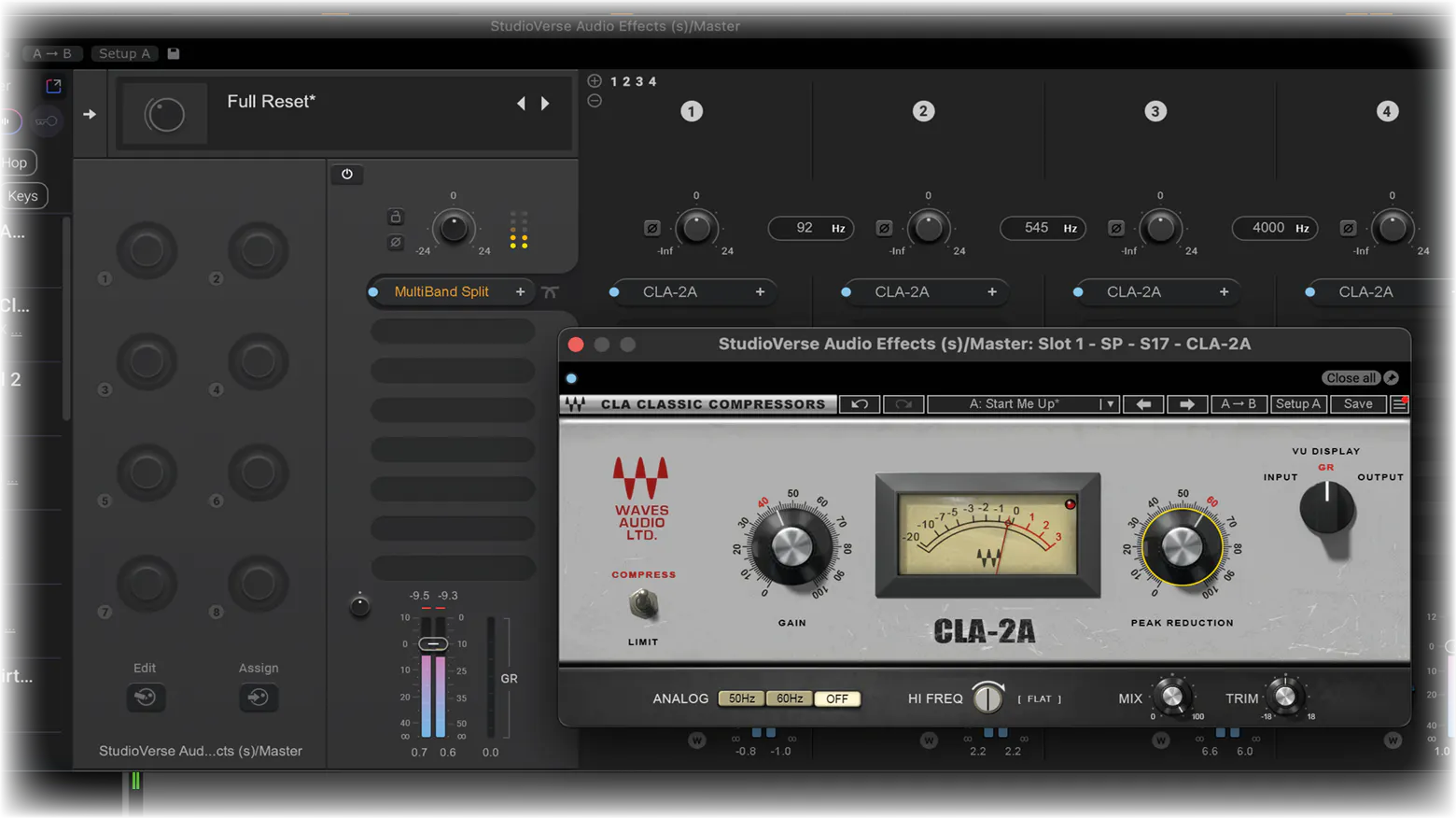This screenshot has height=818, width=1456.
Task: Toggle band 4 CLA-2A enable dot
Action: click(1310, 292)
